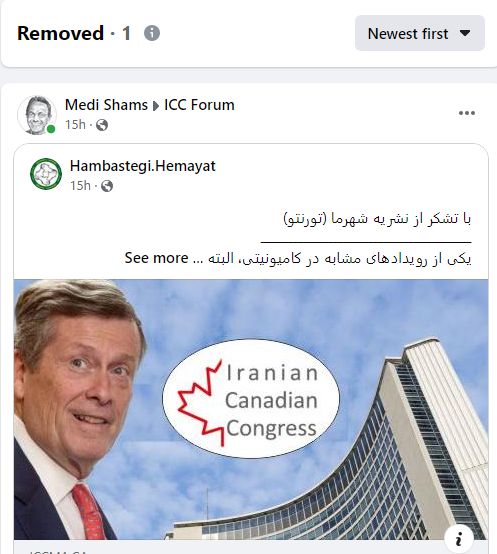Click the Removed heading text

tap(60, 33)
